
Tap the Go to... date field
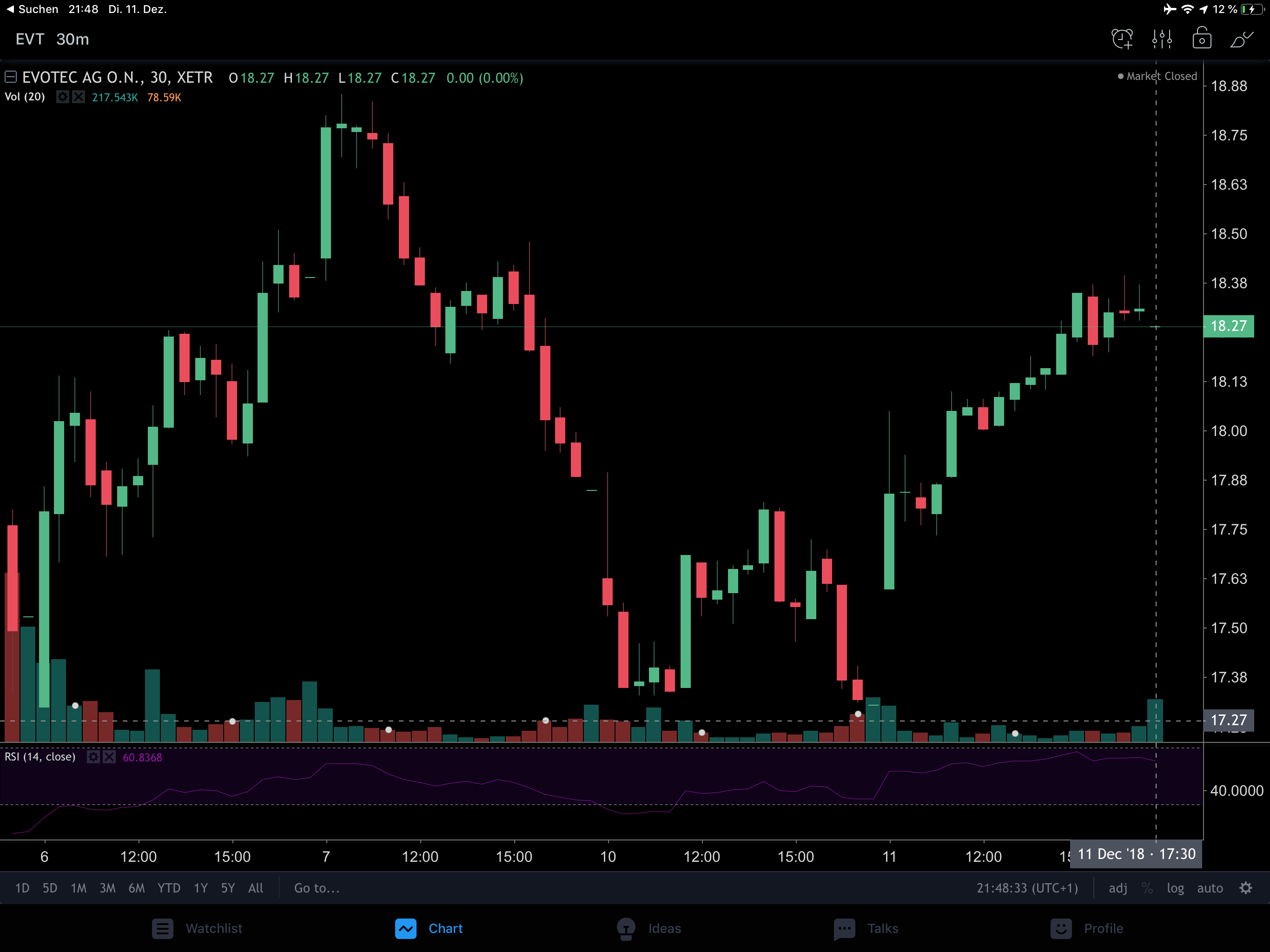pos(317,888)
